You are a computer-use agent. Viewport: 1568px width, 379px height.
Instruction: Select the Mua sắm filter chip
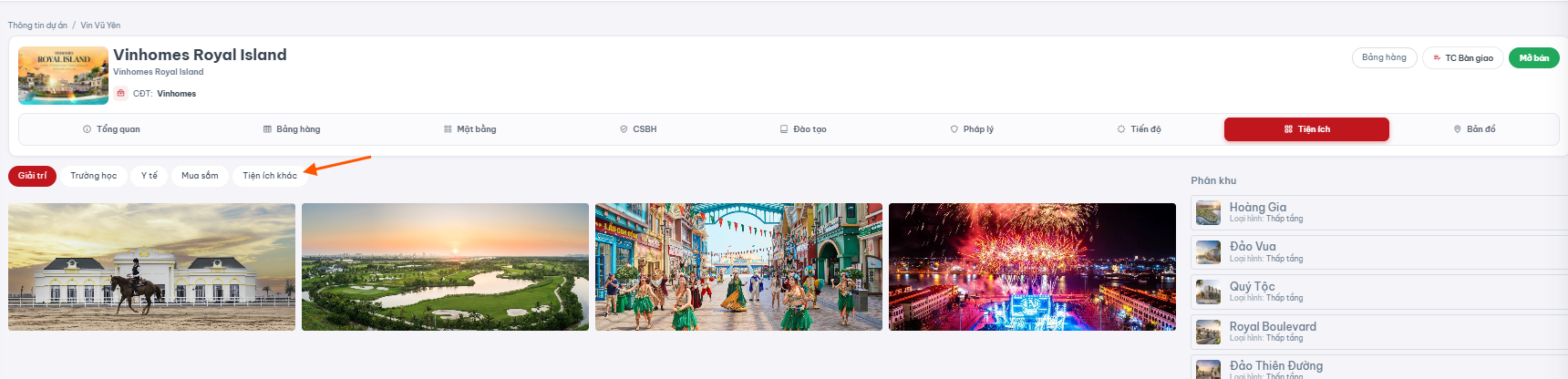click(200, 176)
